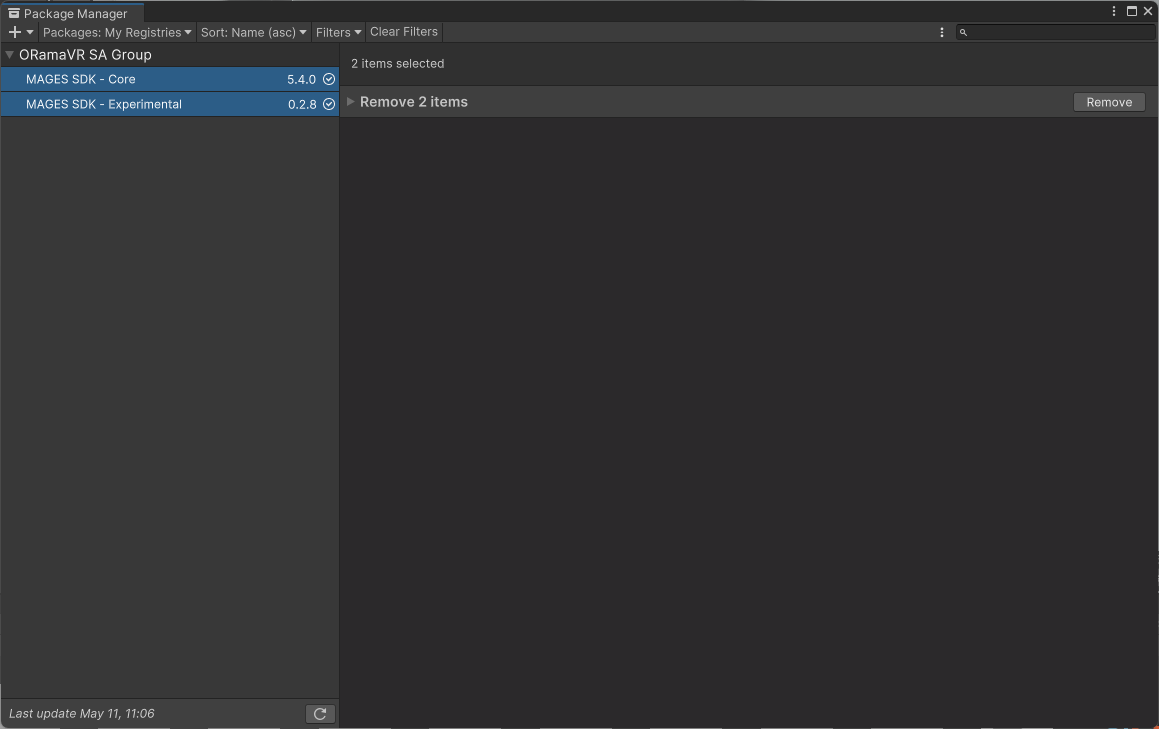
Task: Click the 2 items selected text
Action: [398, 64]
